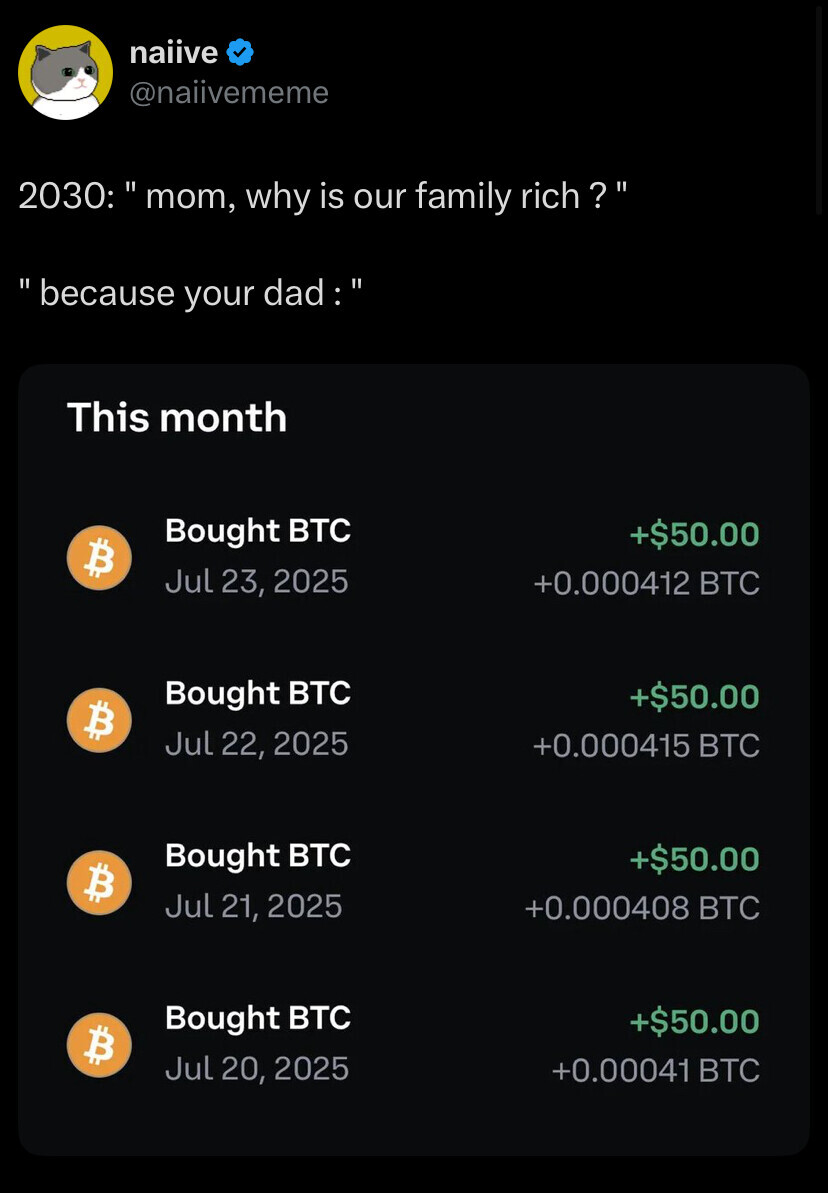The width and height of the screenshot is (828, 1193).
Task: Open the Jul 22, 2025 Bought BTC entry
Action: (413, 720)
